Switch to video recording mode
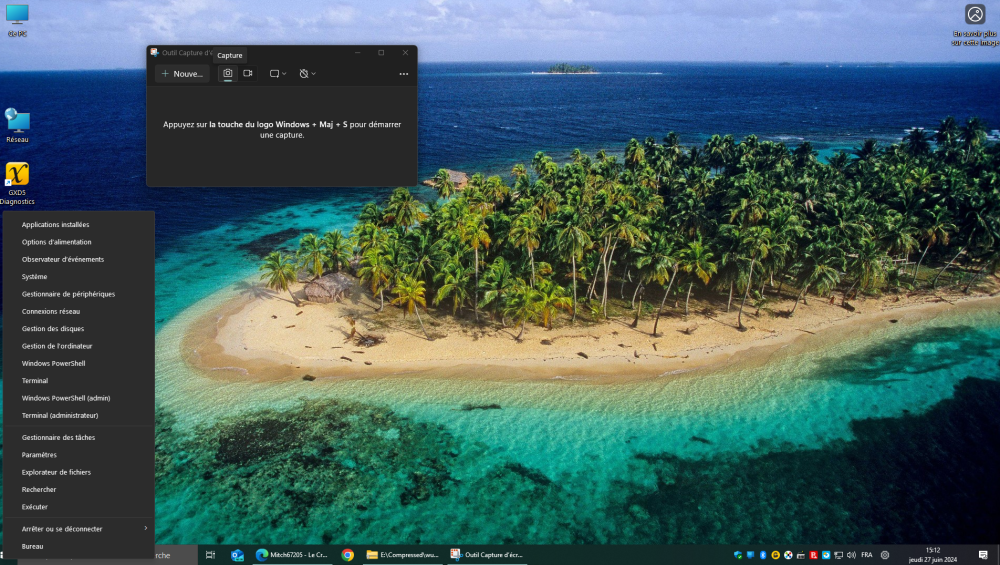This screenshot has width=1000, height=565. click(248, 74)
